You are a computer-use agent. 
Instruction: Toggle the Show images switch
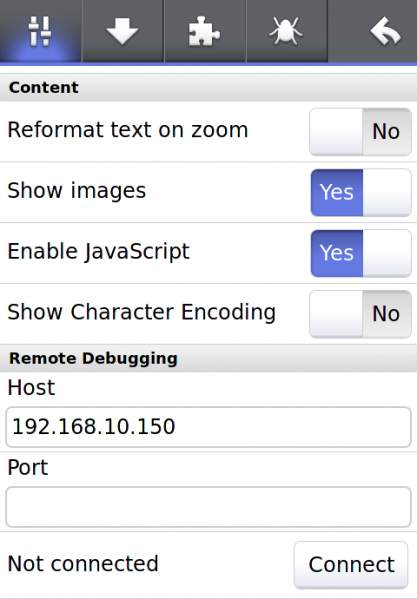(360, 193)
